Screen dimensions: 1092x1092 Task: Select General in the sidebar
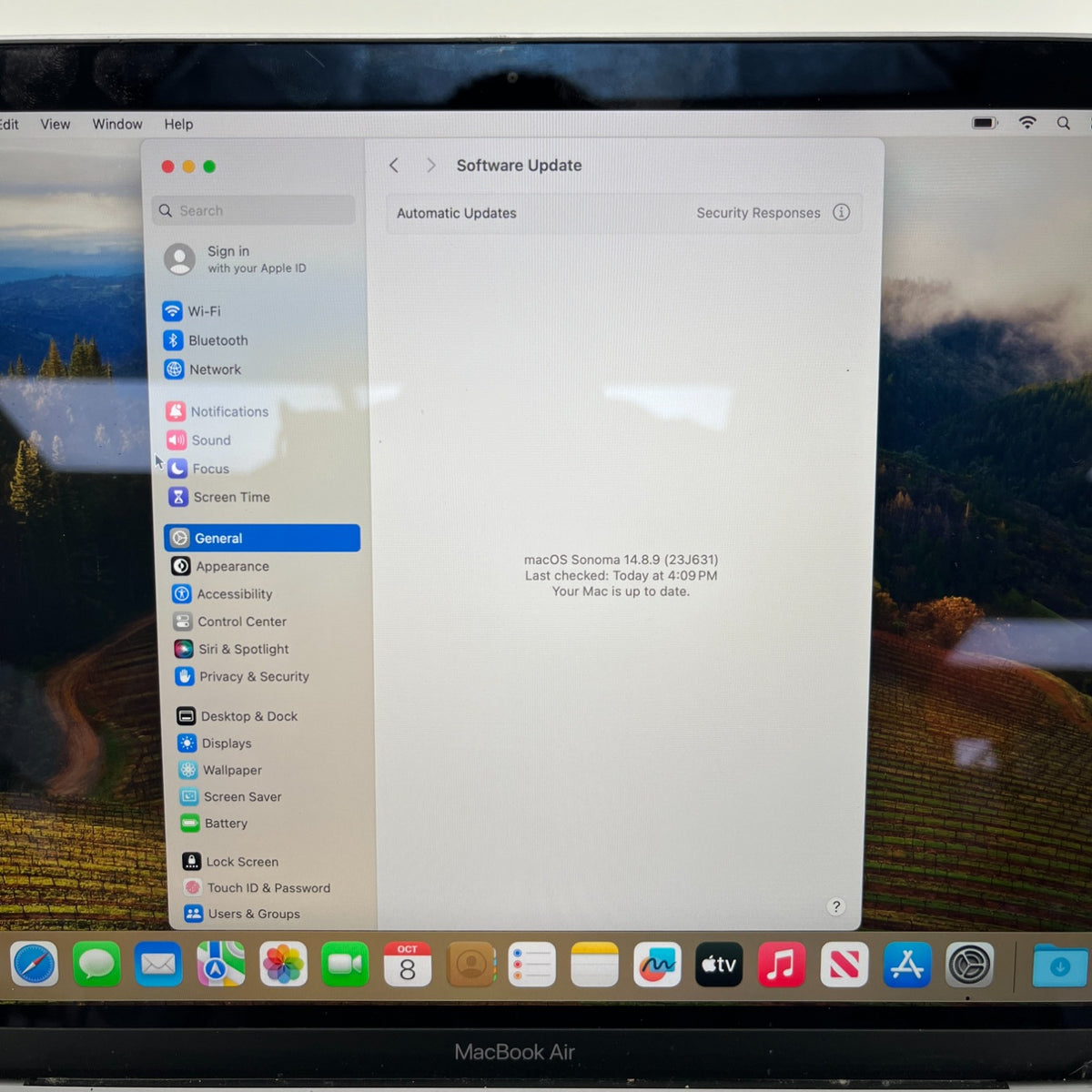pyautogui.click(x=262, y=538)
